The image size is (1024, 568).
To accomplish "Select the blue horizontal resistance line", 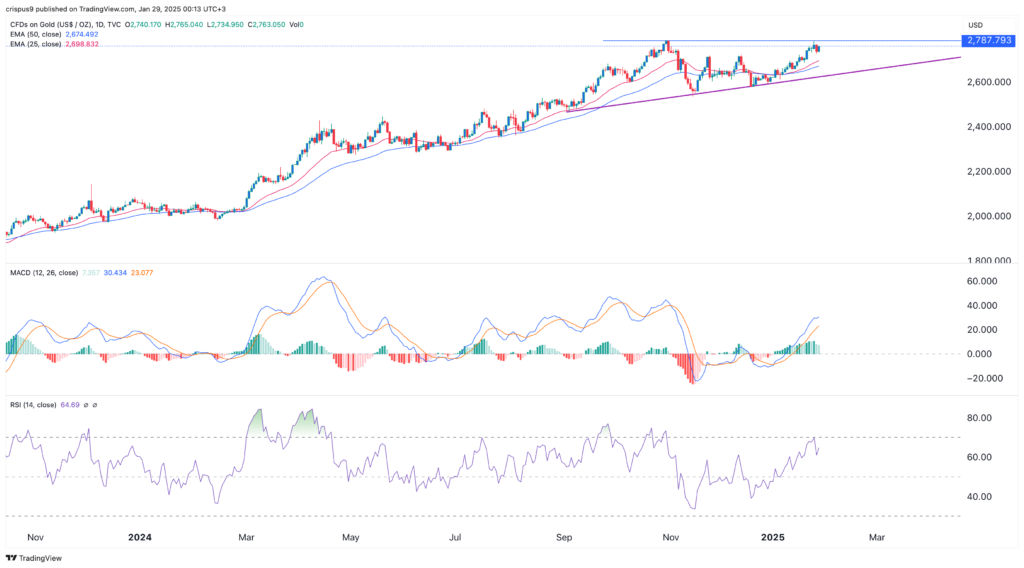I will (x=880, y=41).
